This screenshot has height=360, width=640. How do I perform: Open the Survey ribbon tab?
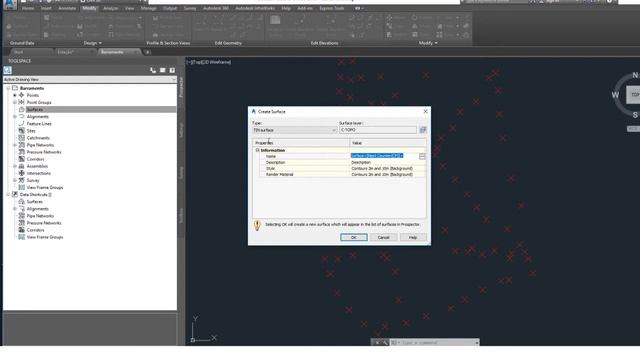point(190,8)
